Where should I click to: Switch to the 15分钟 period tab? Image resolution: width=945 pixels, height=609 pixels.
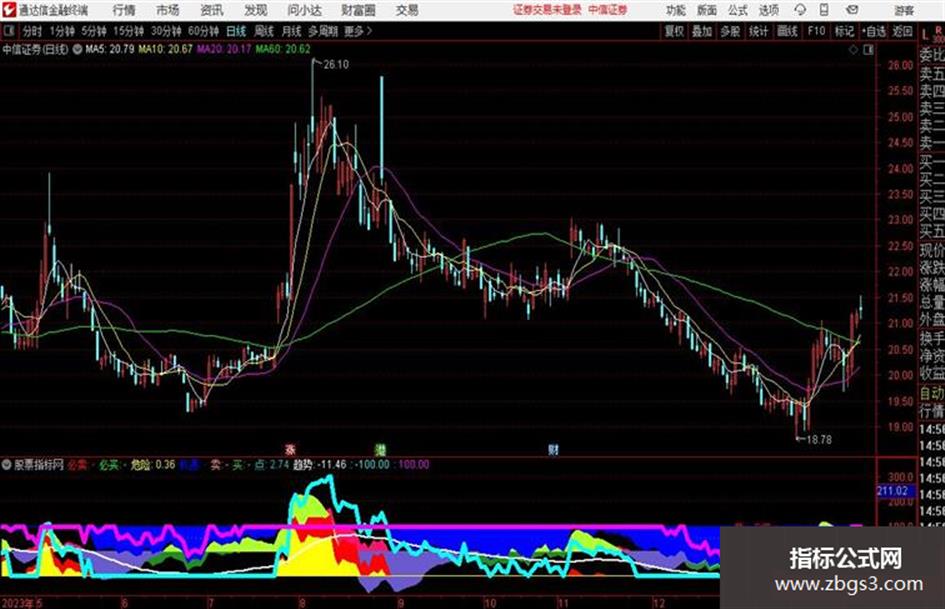tap(128, 31)
